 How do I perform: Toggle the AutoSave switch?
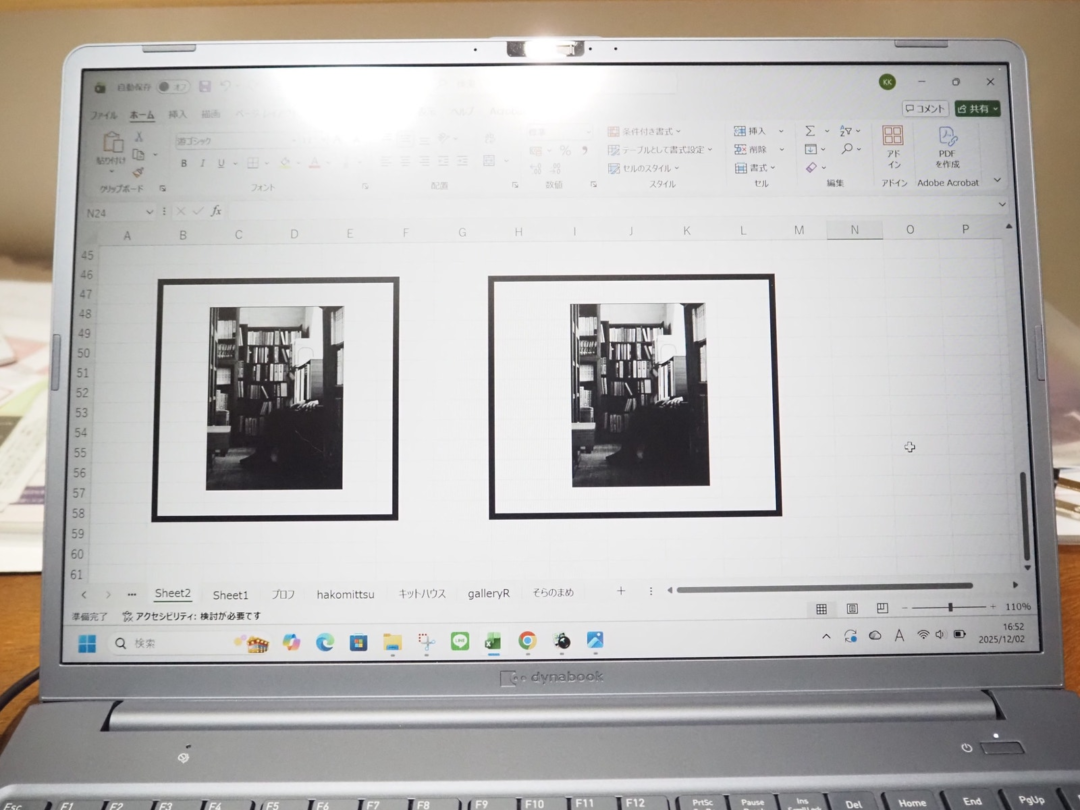tap(172, 87)
